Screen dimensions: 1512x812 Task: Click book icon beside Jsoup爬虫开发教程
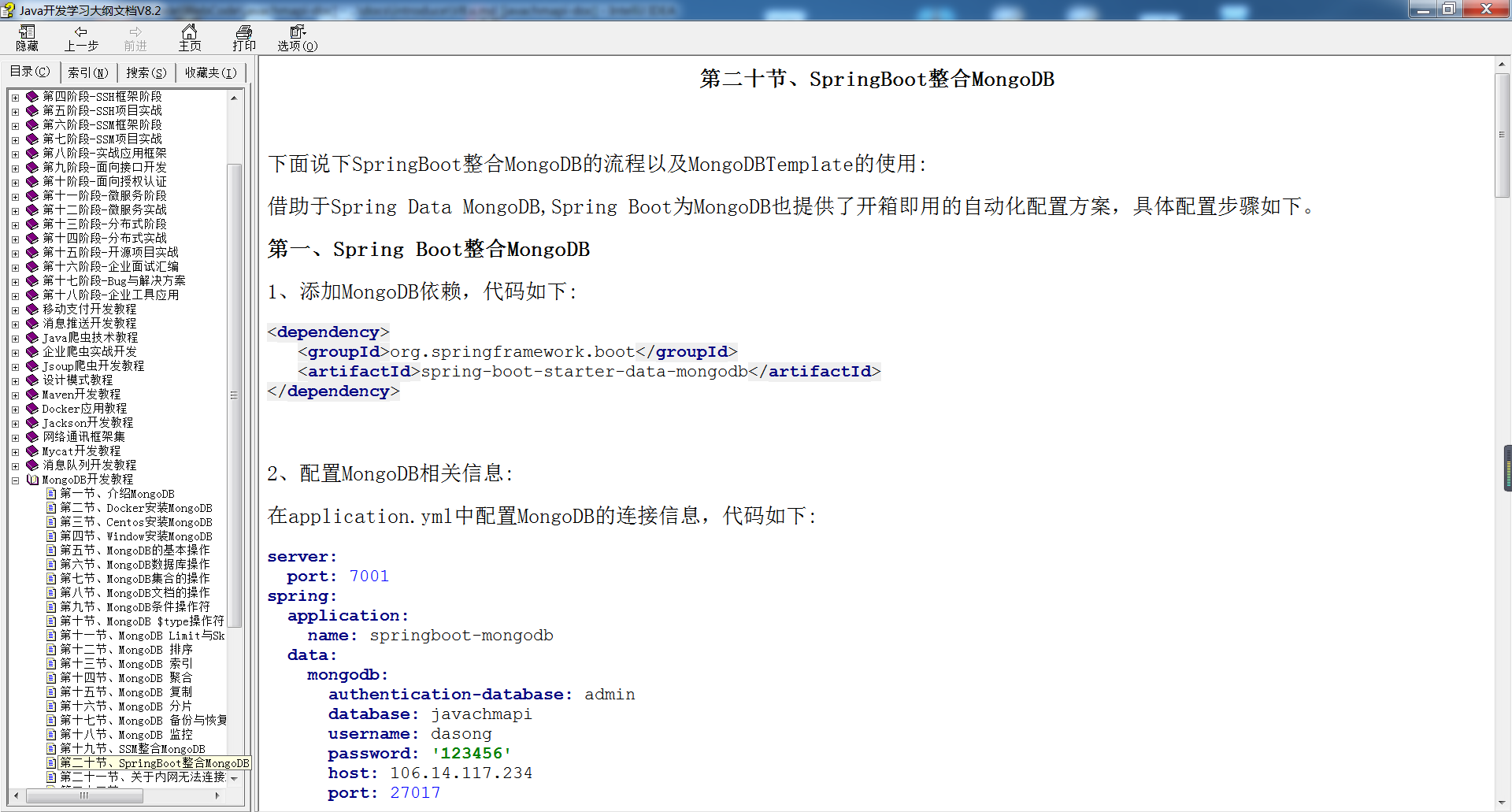(x=32, y=365)
